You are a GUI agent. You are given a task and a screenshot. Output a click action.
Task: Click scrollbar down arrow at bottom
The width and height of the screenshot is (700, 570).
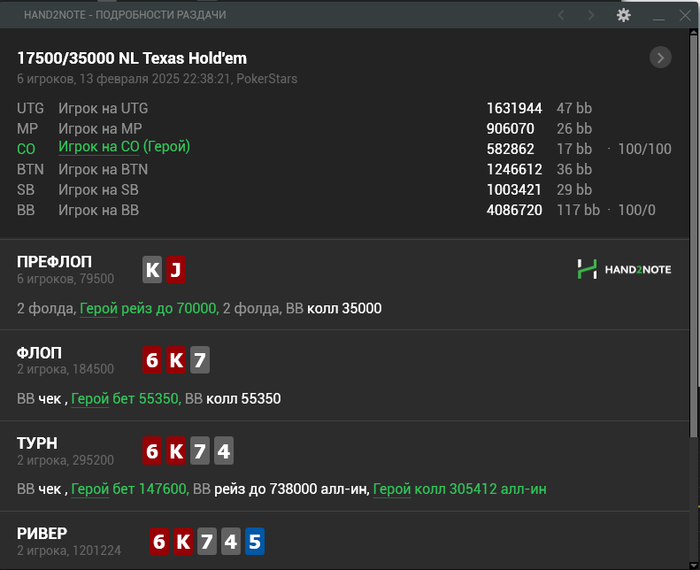click(x=693, y=565)
